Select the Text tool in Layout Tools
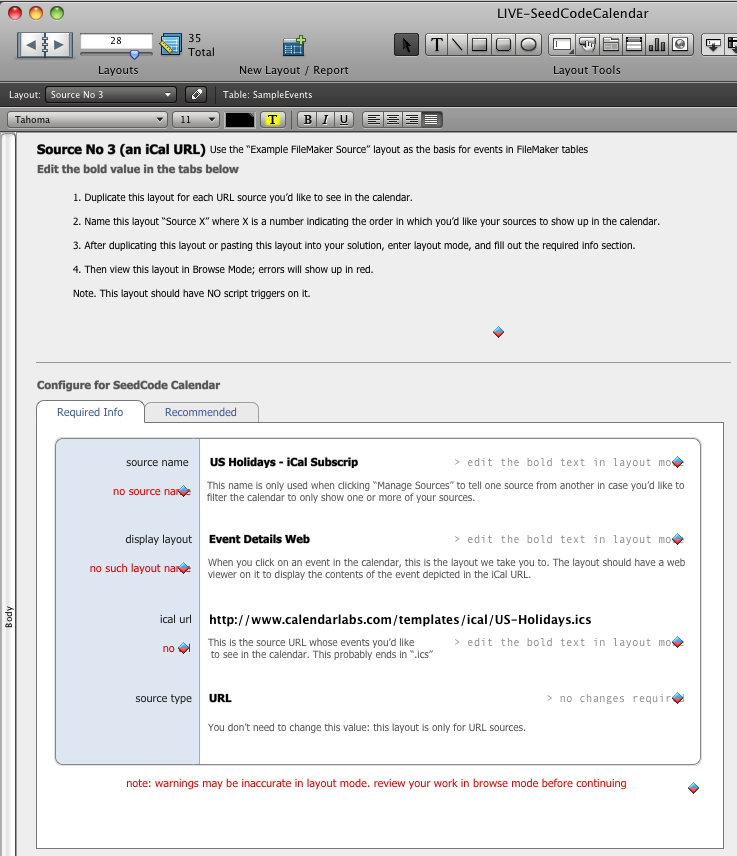Screen dimensions: 737x856 [437, 45]
